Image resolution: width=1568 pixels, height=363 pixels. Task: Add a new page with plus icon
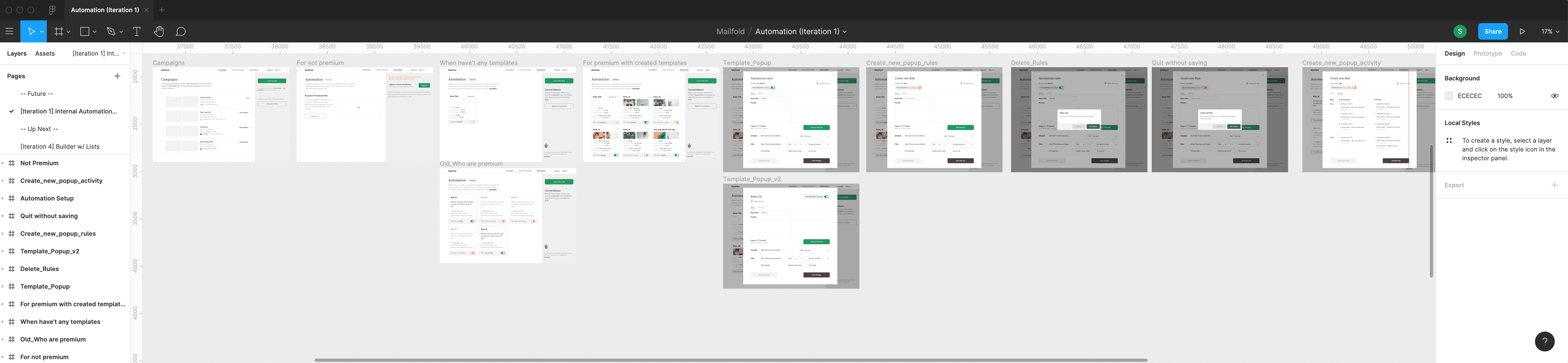pyautogui.click(x=118, y=76)
